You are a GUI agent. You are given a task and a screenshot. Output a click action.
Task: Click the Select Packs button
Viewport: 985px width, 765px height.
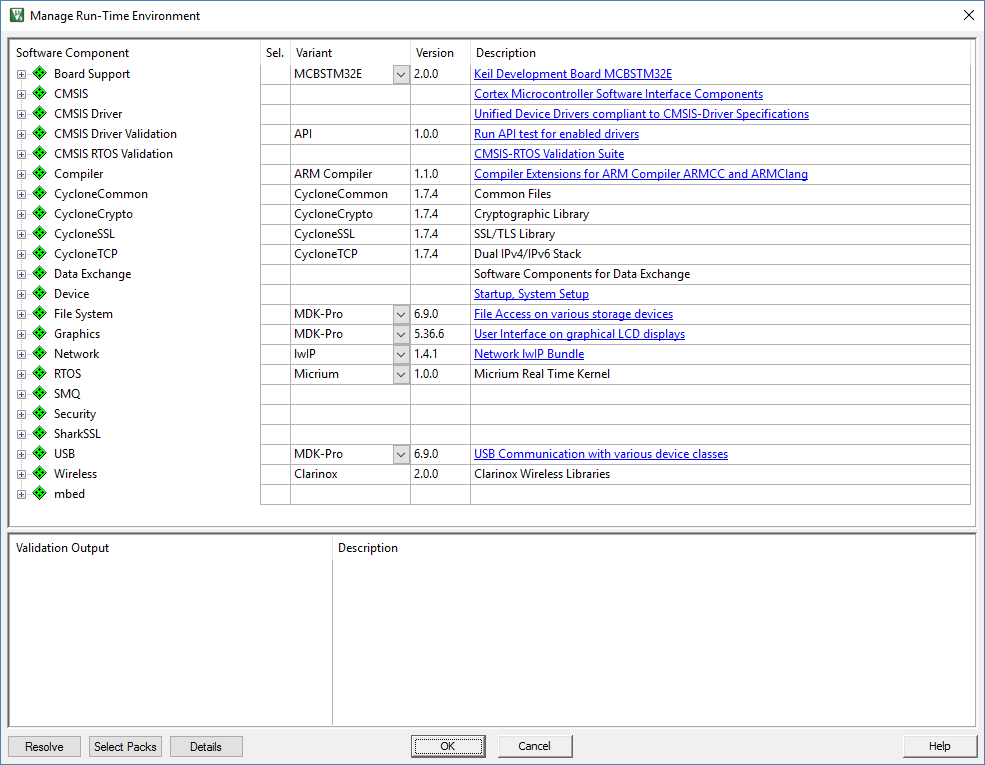[x=125, y=746]
